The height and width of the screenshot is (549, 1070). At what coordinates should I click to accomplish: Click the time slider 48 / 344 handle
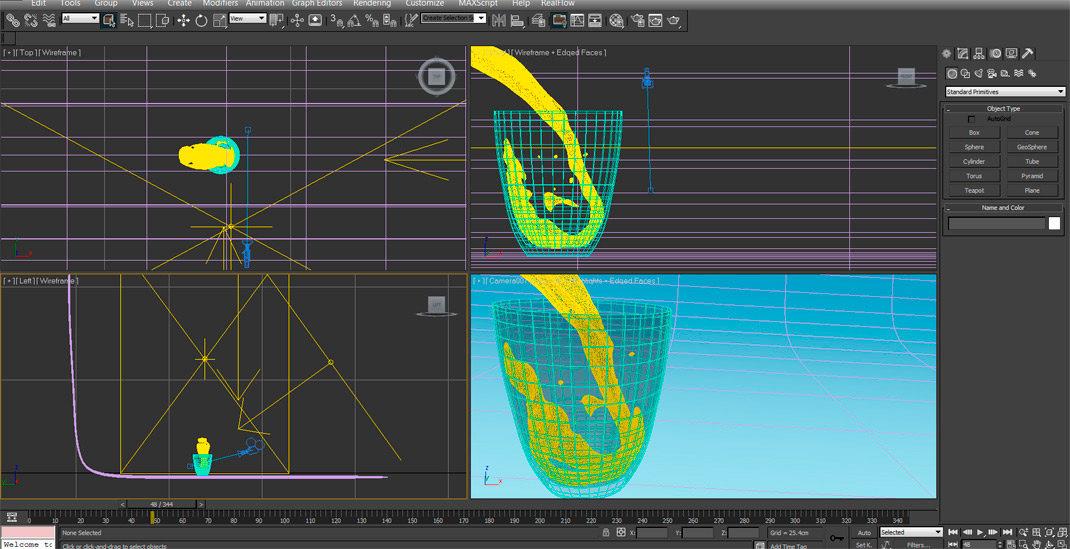click(x=162, y=504)
